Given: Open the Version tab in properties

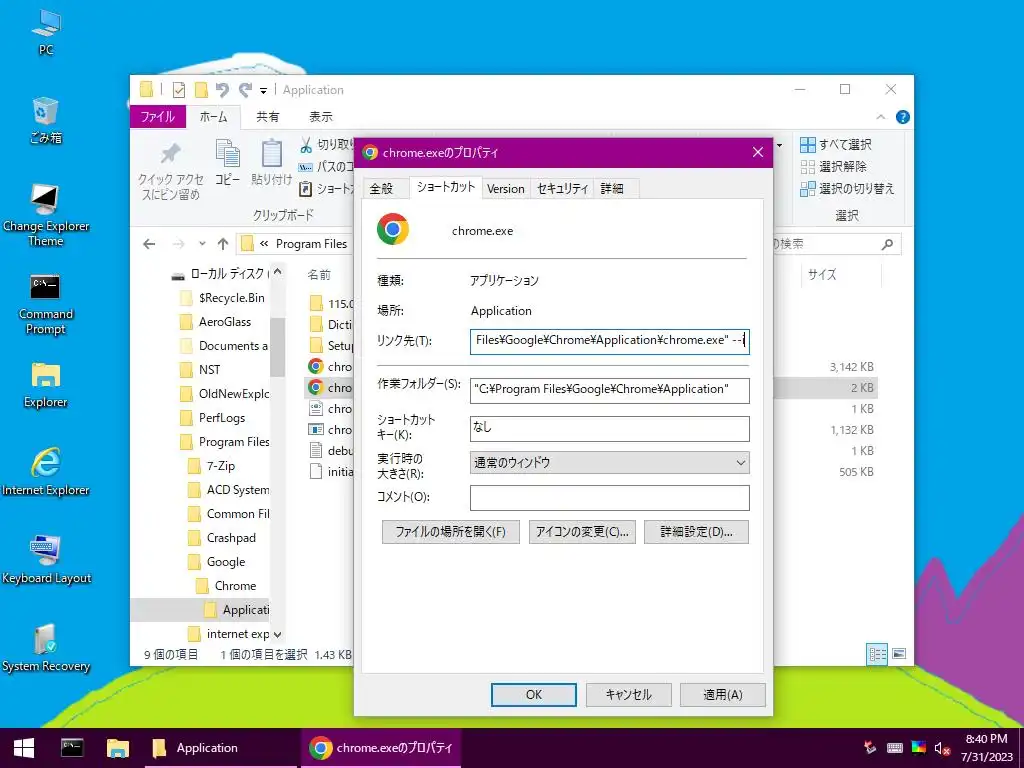Looking at the screenshot, I should pyautogui.click(x=505, y=189).
